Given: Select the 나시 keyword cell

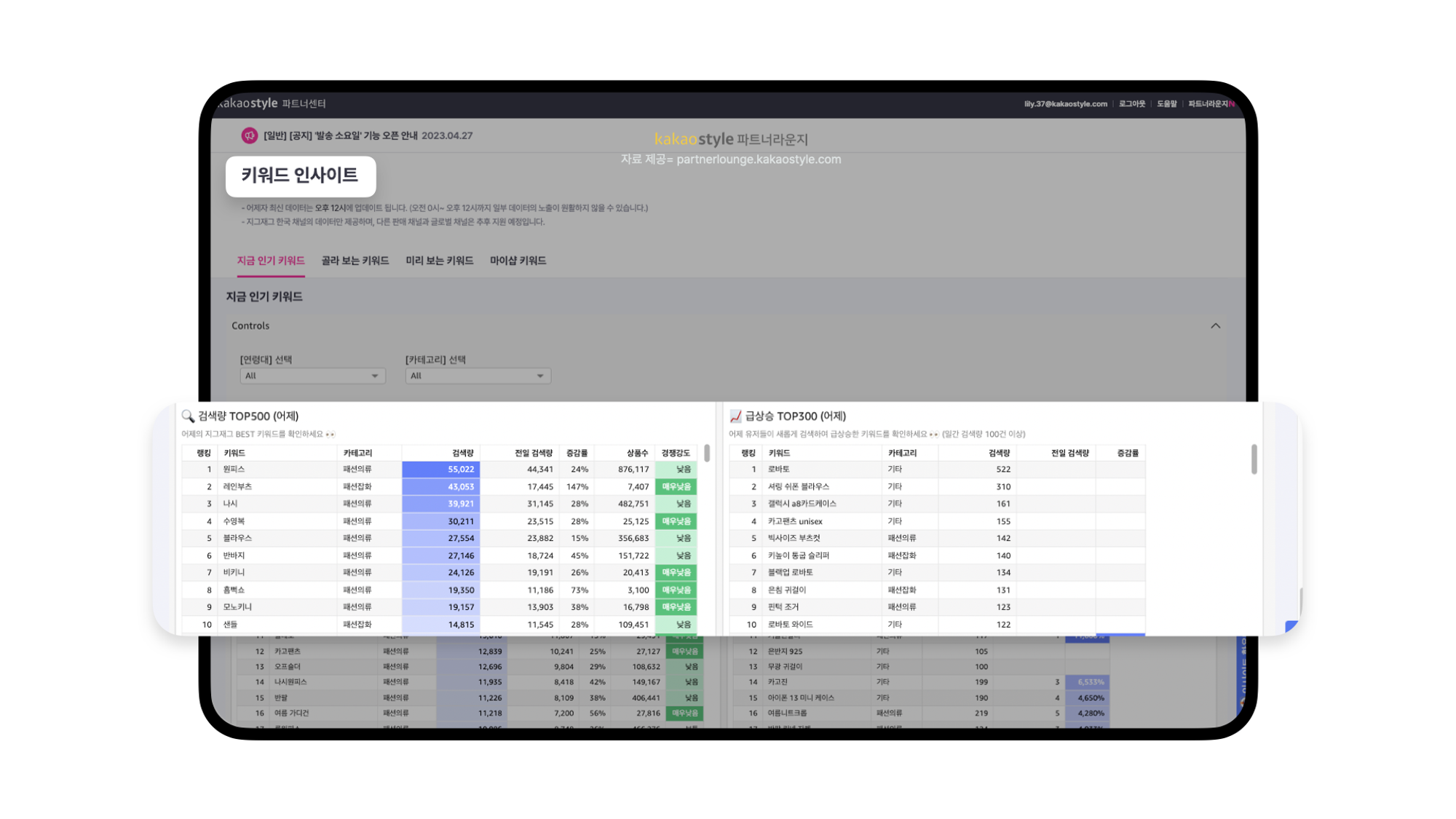Looking at the screenshot, I should 230,504.
